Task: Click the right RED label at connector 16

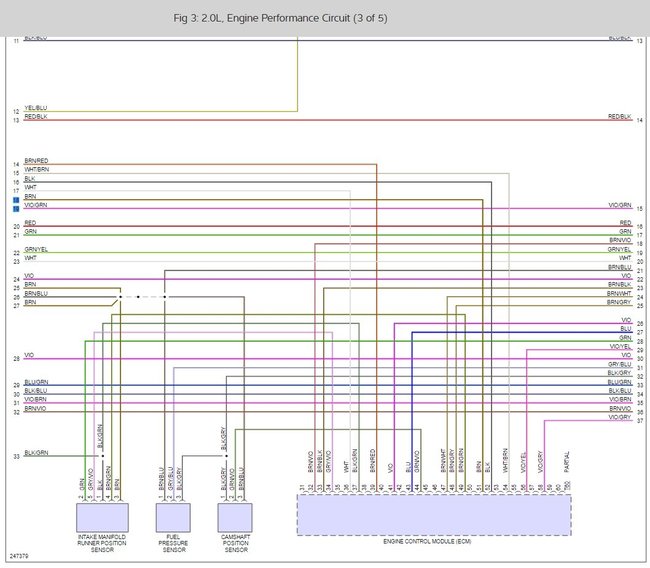Action: click(x=626, y=223)
